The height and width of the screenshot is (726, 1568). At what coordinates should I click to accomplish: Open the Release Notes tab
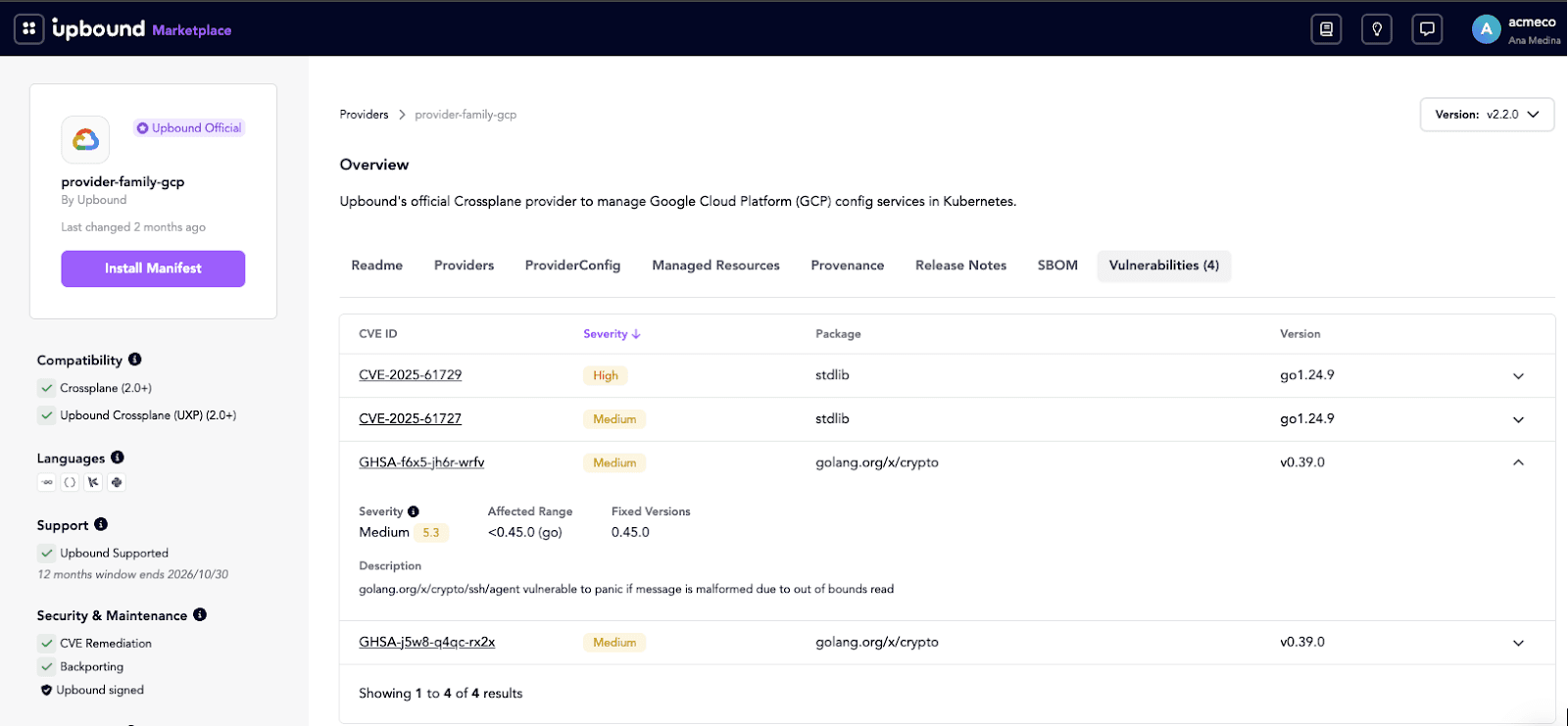(960, 266)
